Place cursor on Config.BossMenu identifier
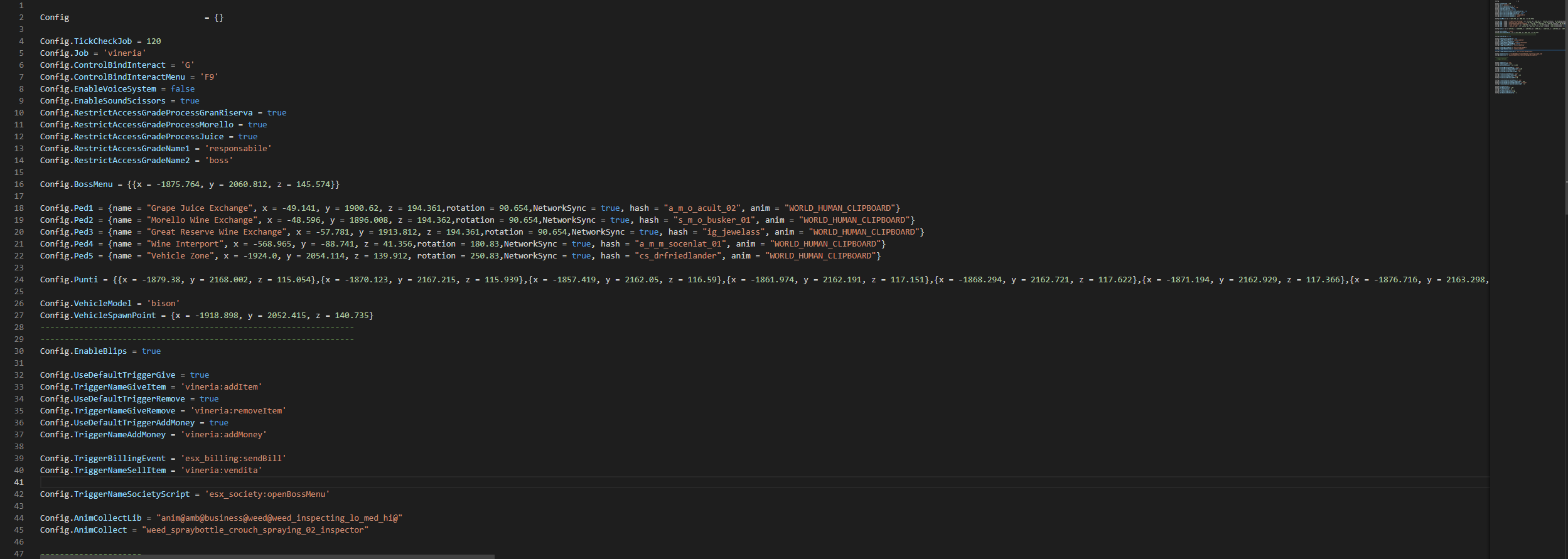The height and width of the screenshot is (559, 1568). 76,184
